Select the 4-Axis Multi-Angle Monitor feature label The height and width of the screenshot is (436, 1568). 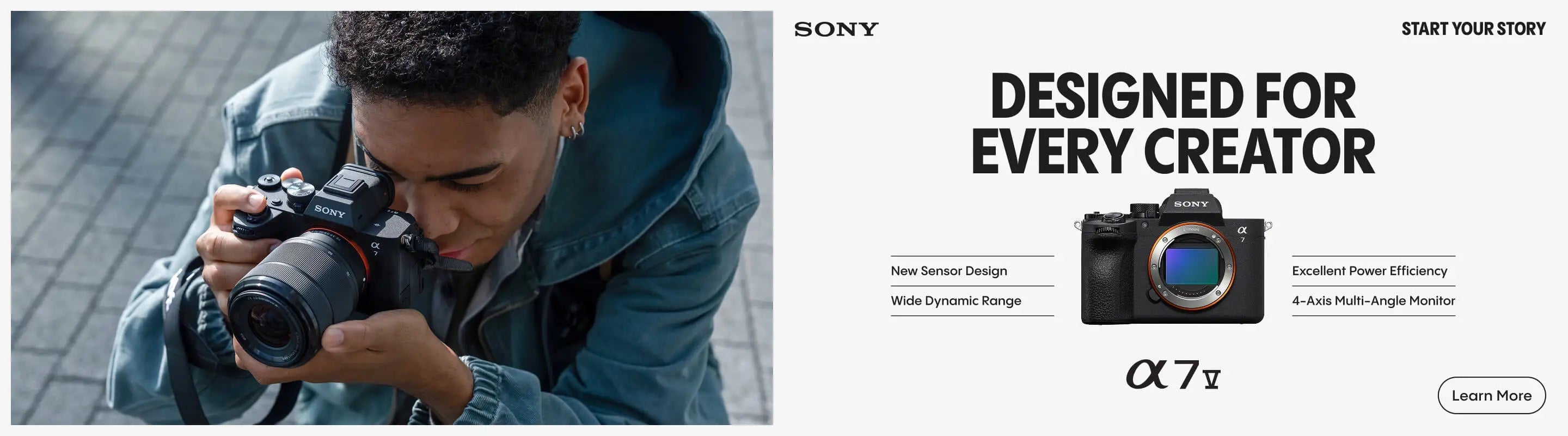point(1373,301)
